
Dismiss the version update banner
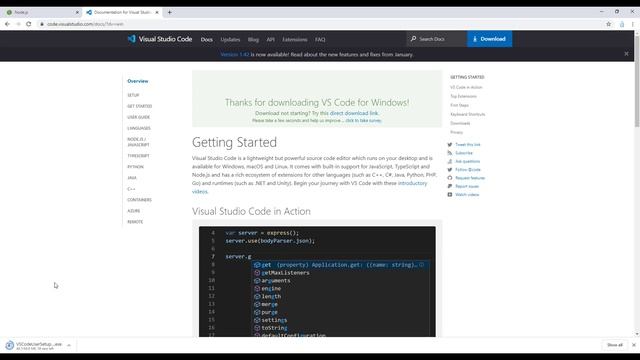tap(627, 54)
